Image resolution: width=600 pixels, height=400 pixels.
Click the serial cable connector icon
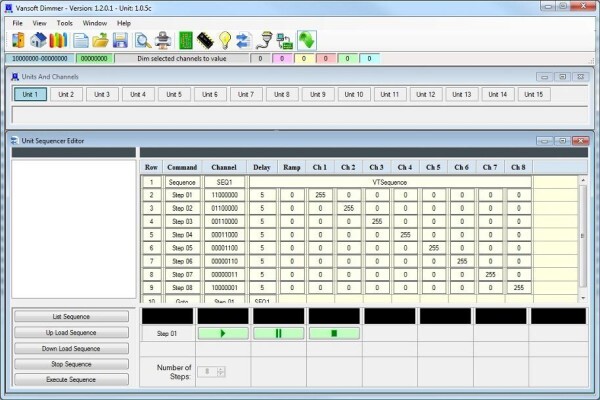pos(264,40)
